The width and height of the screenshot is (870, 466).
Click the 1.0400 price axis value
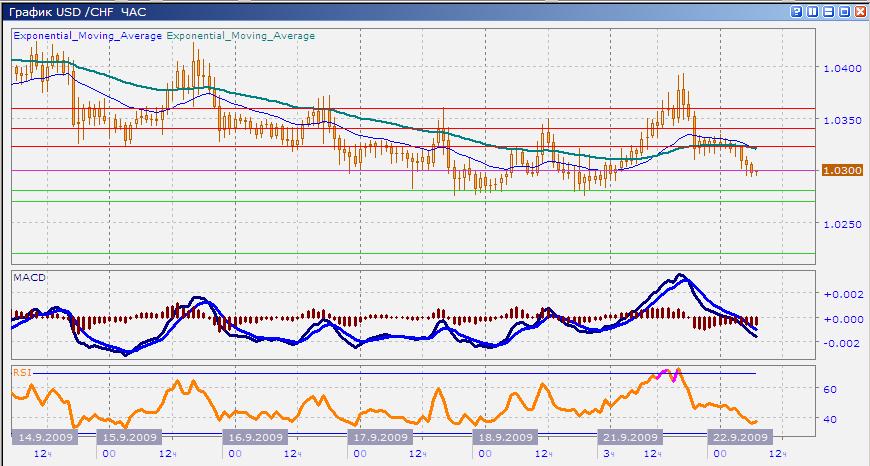point(840,69)
